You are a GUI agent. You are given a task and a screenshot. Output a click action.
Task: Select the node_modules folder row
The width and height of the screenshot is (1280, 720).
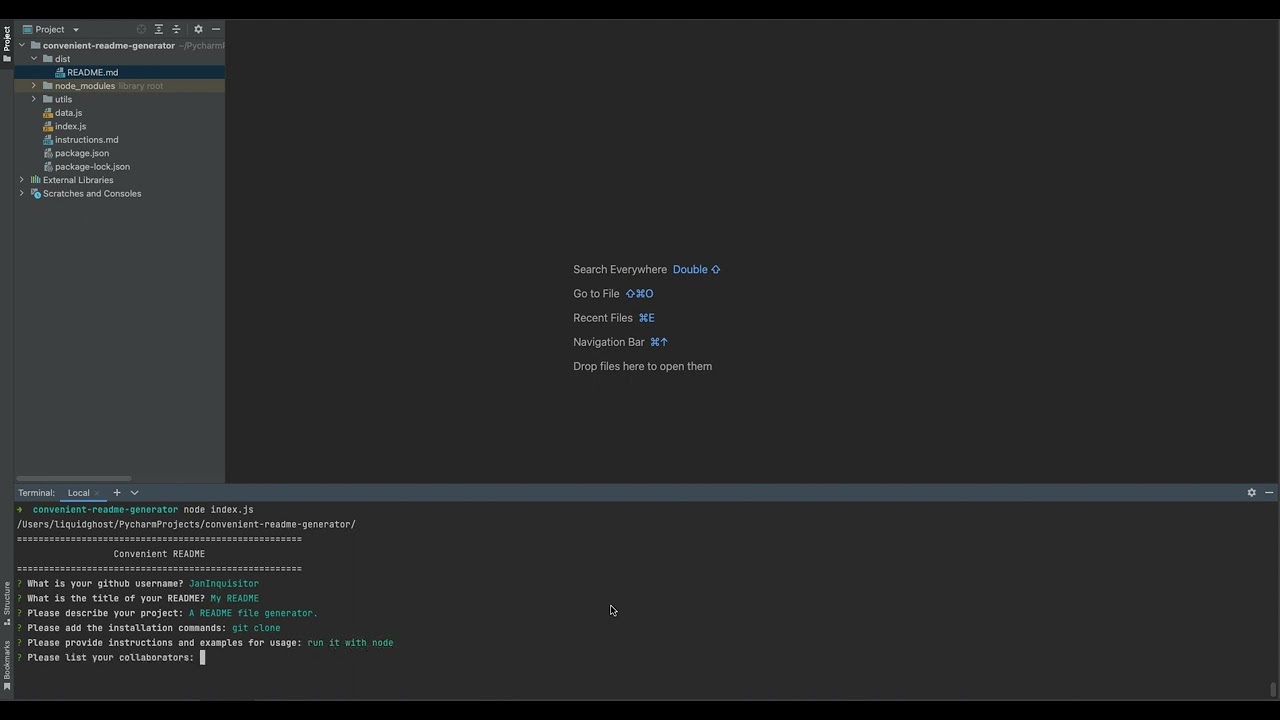[120, 86]
